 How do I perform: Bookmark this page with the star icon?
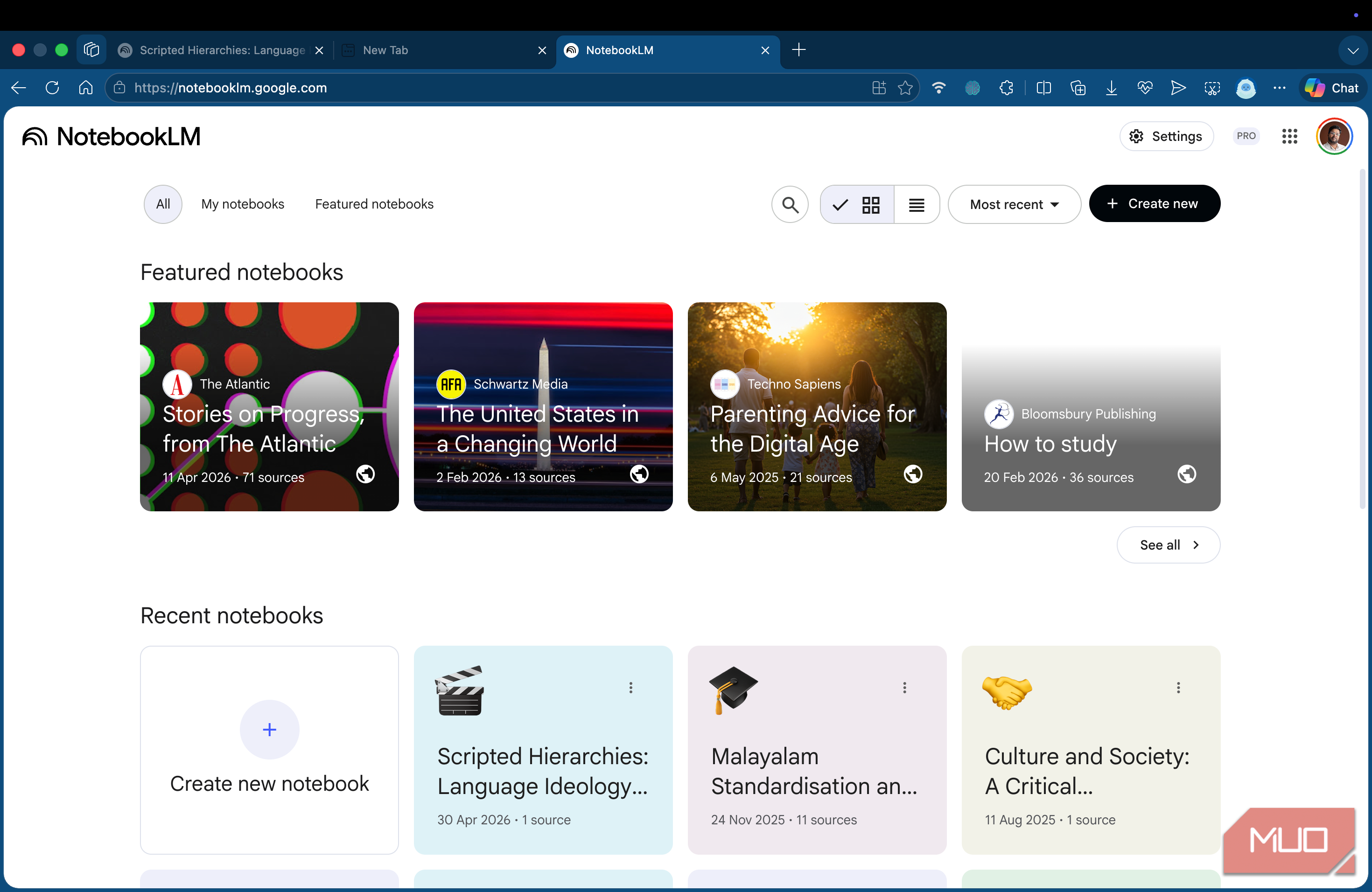[906, 88]
